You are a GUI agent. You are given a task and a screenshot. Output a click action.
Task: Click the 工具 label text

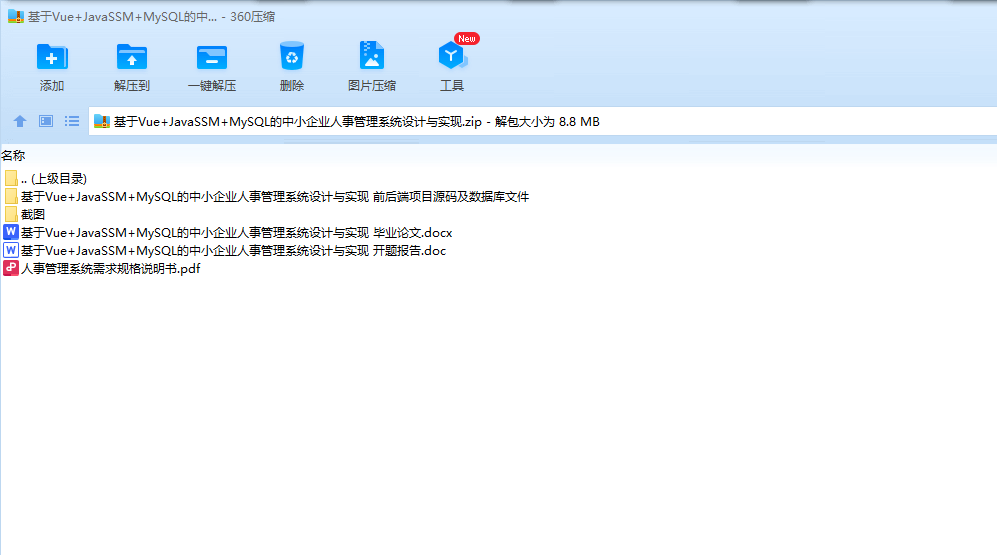pos(452,85)
